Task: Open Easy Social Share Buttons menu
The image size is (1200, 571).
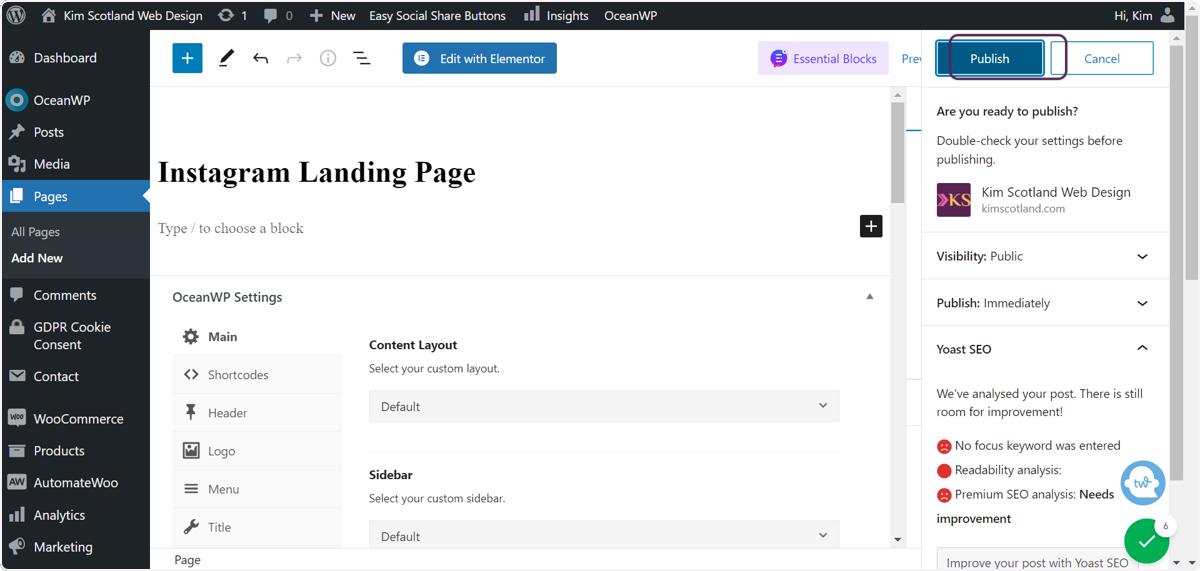Action: coord(437,15)
